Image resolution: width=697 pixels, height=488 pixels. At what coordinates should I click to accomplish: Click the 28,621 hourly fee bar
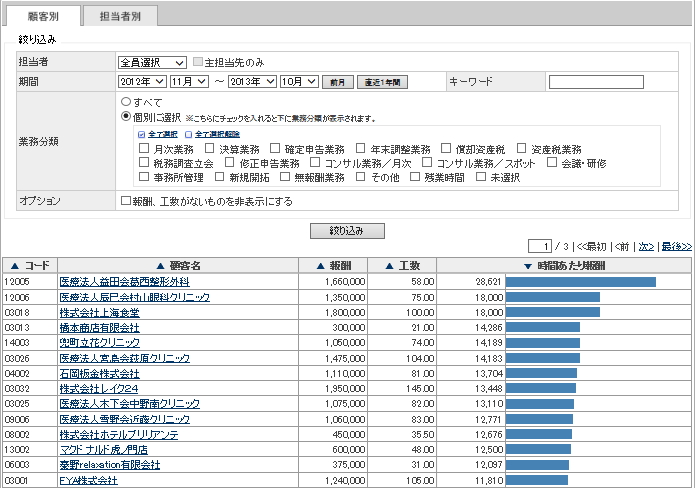point(581,282)
